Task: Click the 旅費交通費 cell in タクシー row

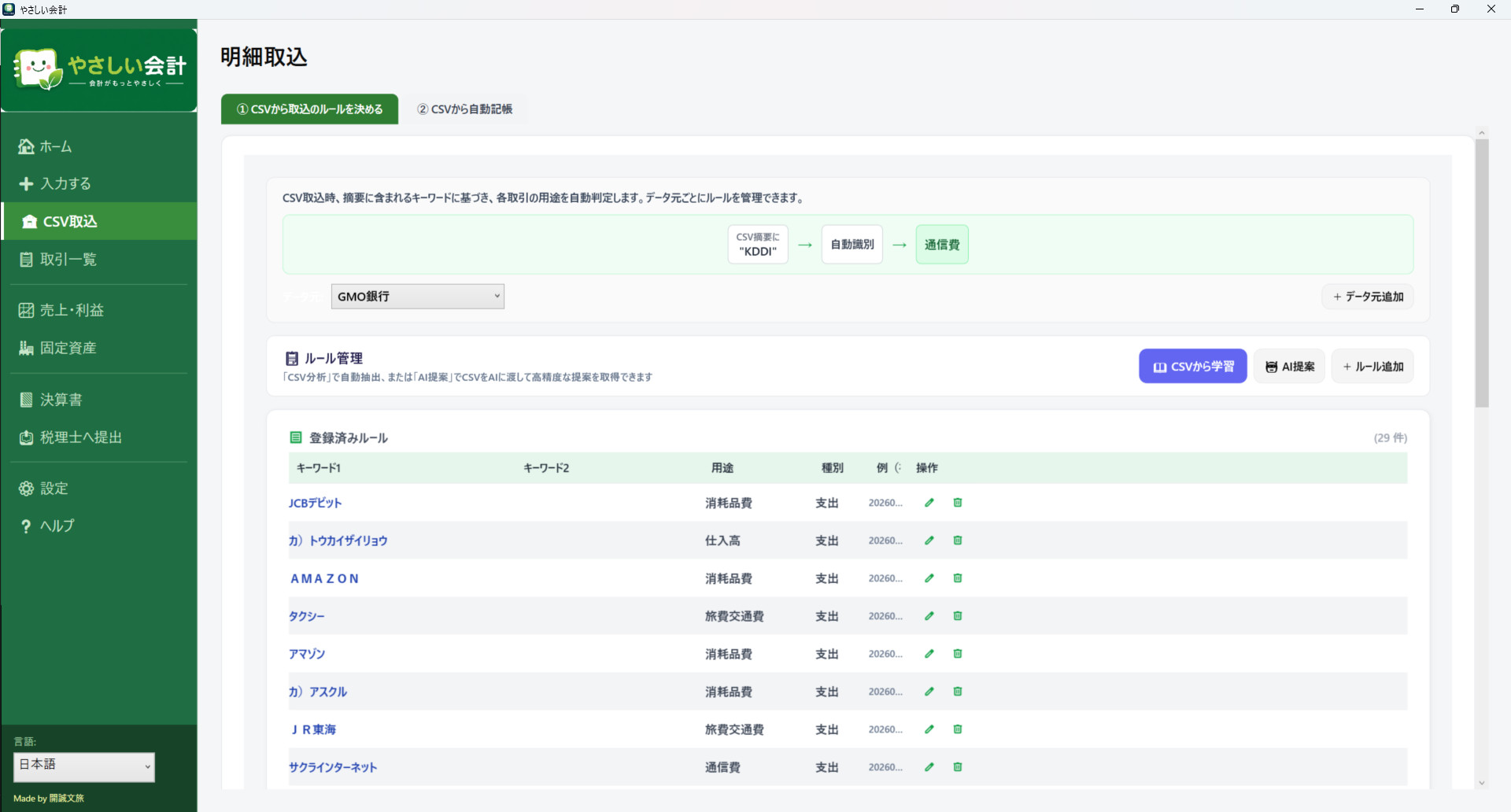Action: pyautogui.click(x=734, y=616)
